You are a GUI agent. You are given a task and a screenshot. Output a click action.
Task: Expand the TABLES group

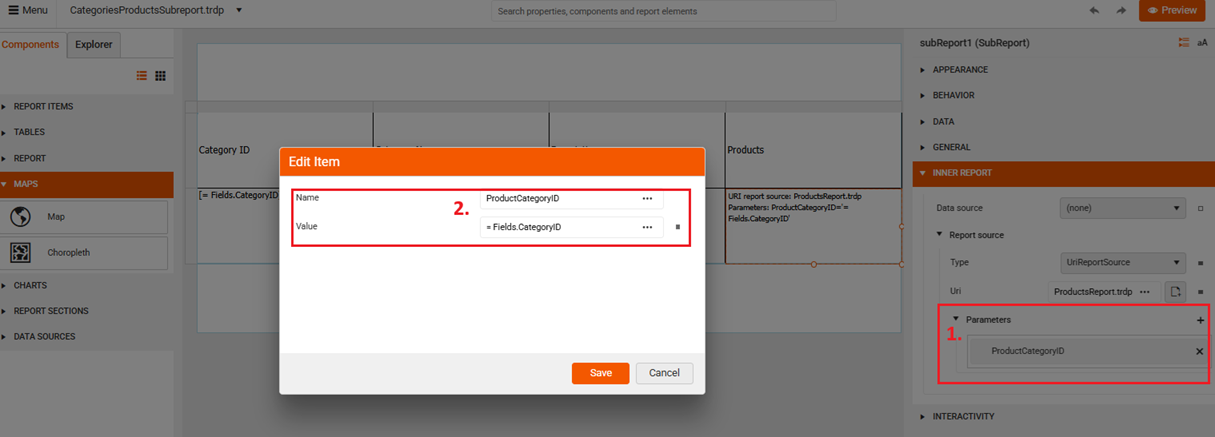coord(86,132)
